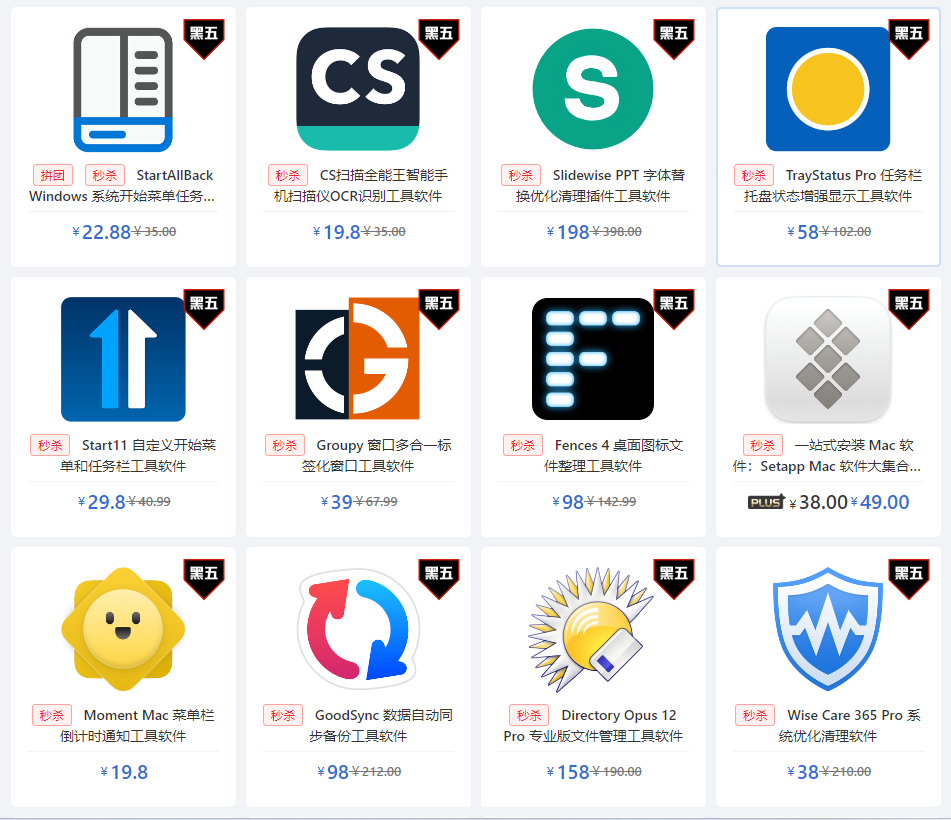Select the Fences 4 glowing icon
The width and height of the screenshot is (951, 820).
593,358
